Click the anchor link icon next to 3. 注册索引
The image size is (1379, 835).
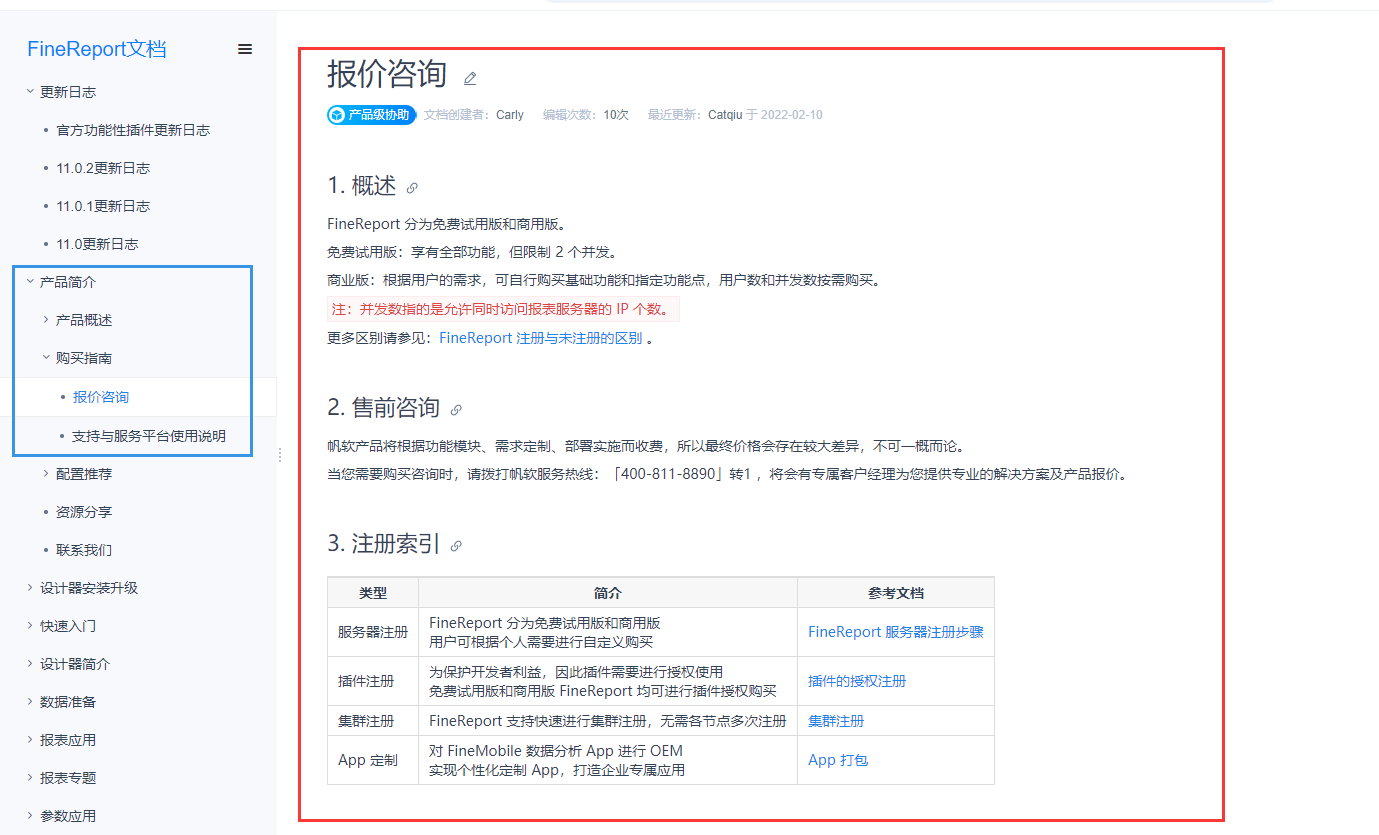pos(456,546)
